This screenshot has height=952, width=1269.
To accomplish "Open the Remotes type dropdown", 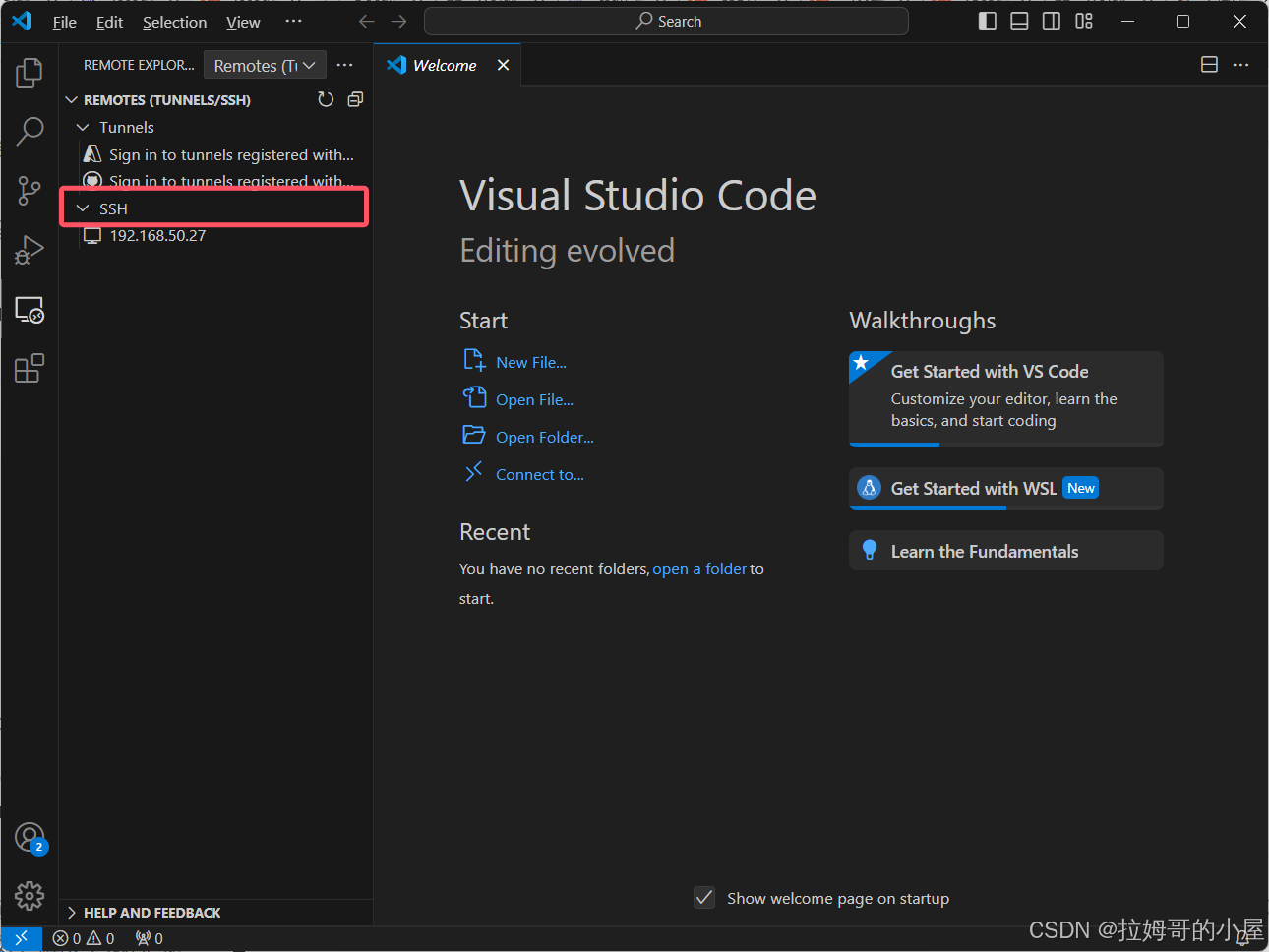I will (265, 65).
